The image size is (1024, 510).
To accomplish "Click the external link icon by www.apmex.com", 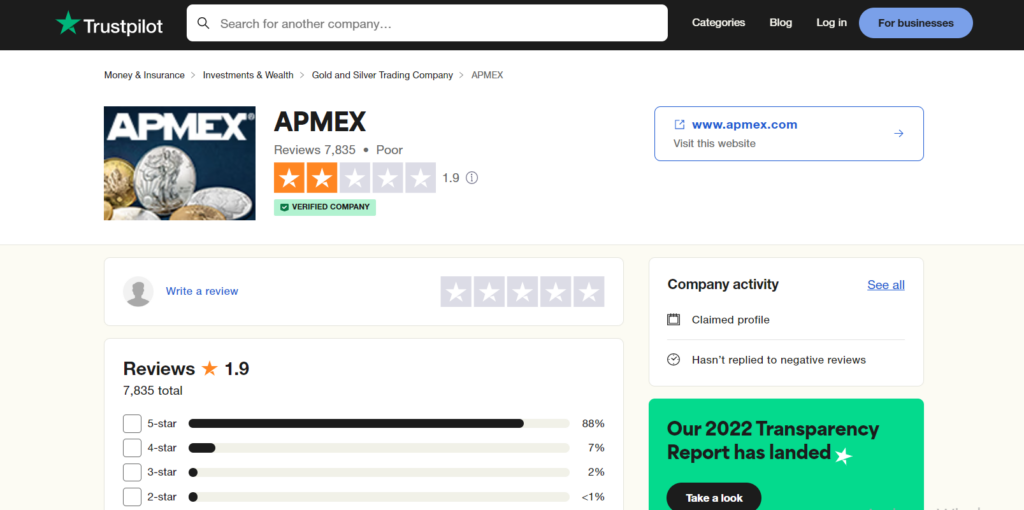I will coord(679,125).
